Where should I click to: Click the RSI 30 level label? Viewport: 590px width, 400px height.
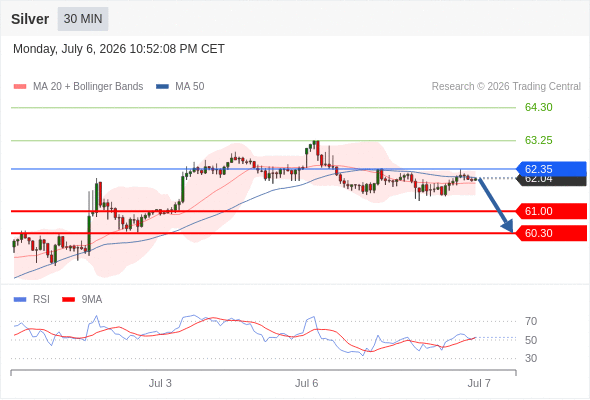[x=531, y=358]
